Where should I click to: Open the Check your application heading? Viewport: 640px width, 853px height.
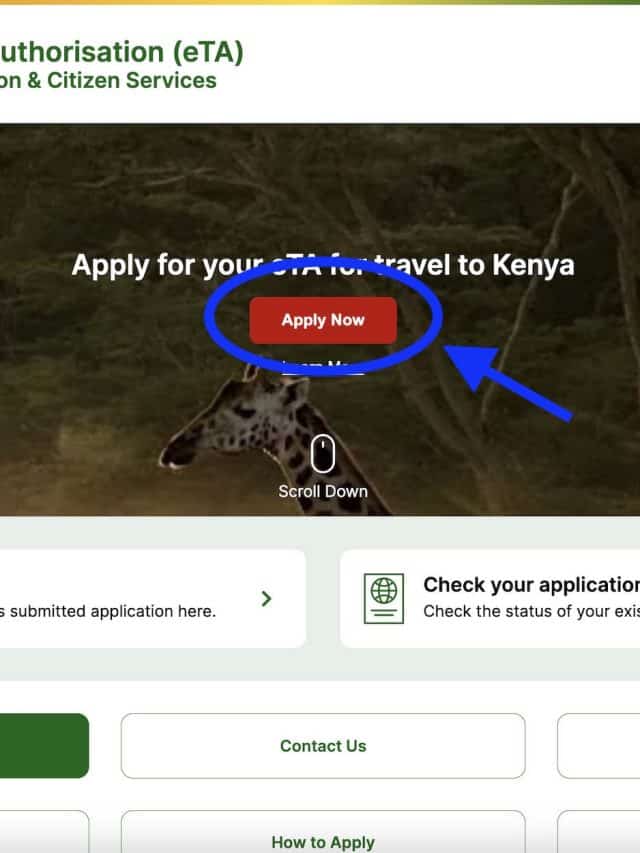tap(531, 585)
